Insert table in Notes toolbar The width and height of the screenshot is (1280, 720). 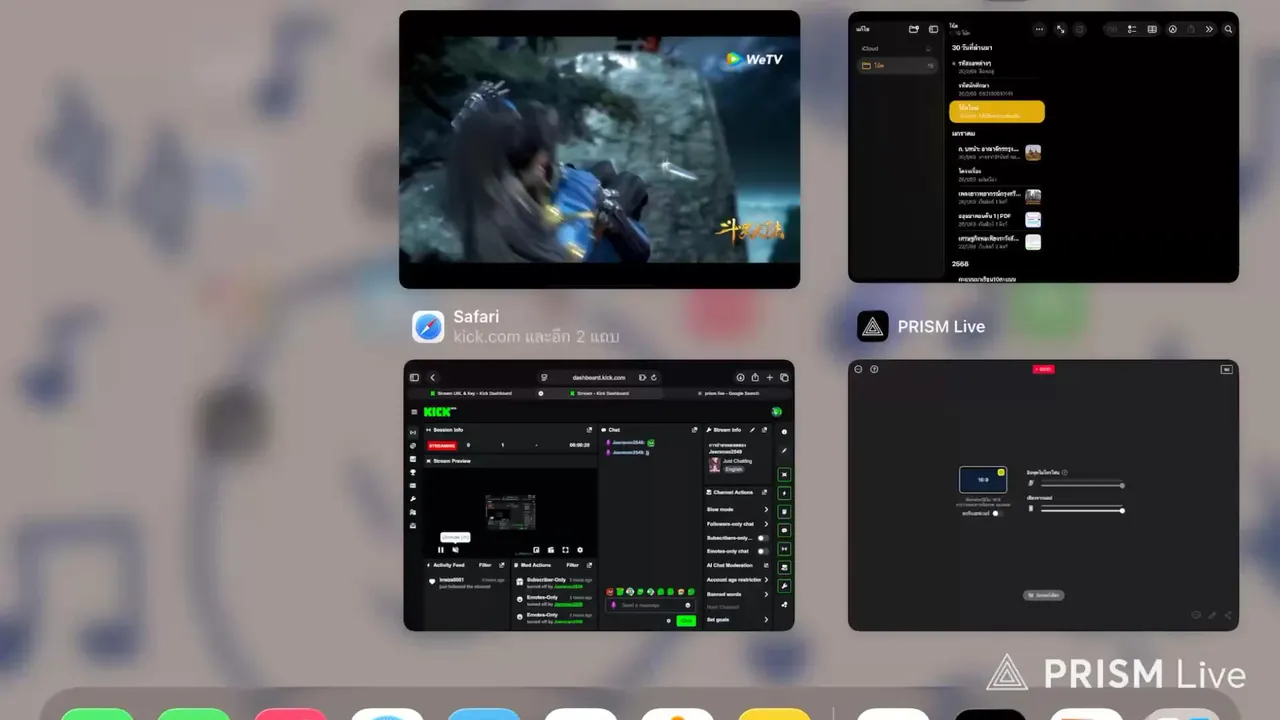(1152, 29)
